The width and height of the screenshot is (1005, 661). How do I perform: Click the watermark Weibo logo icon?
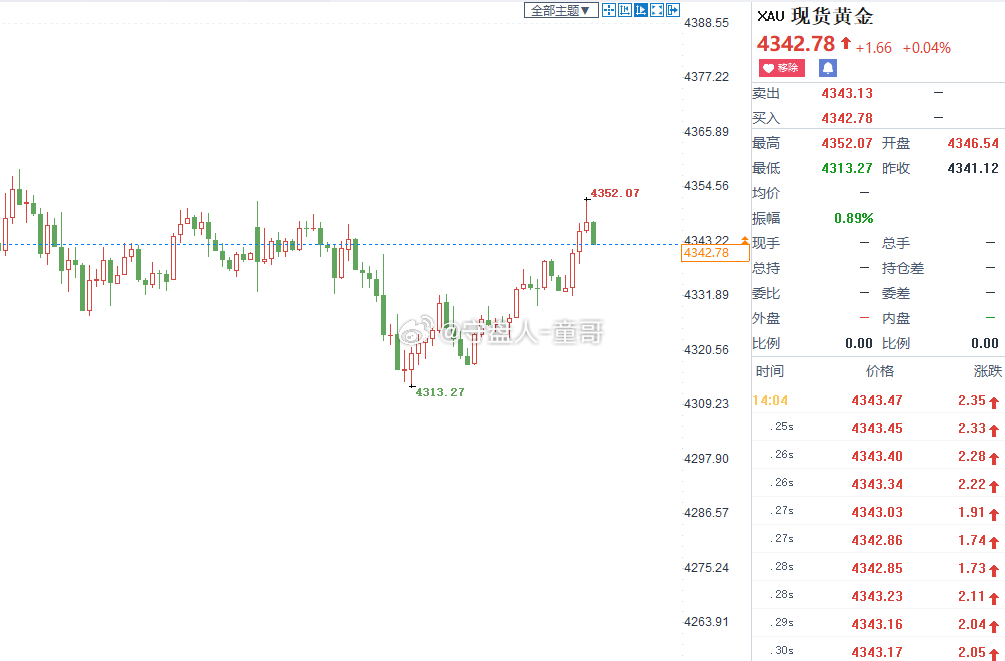coord(417,331)
